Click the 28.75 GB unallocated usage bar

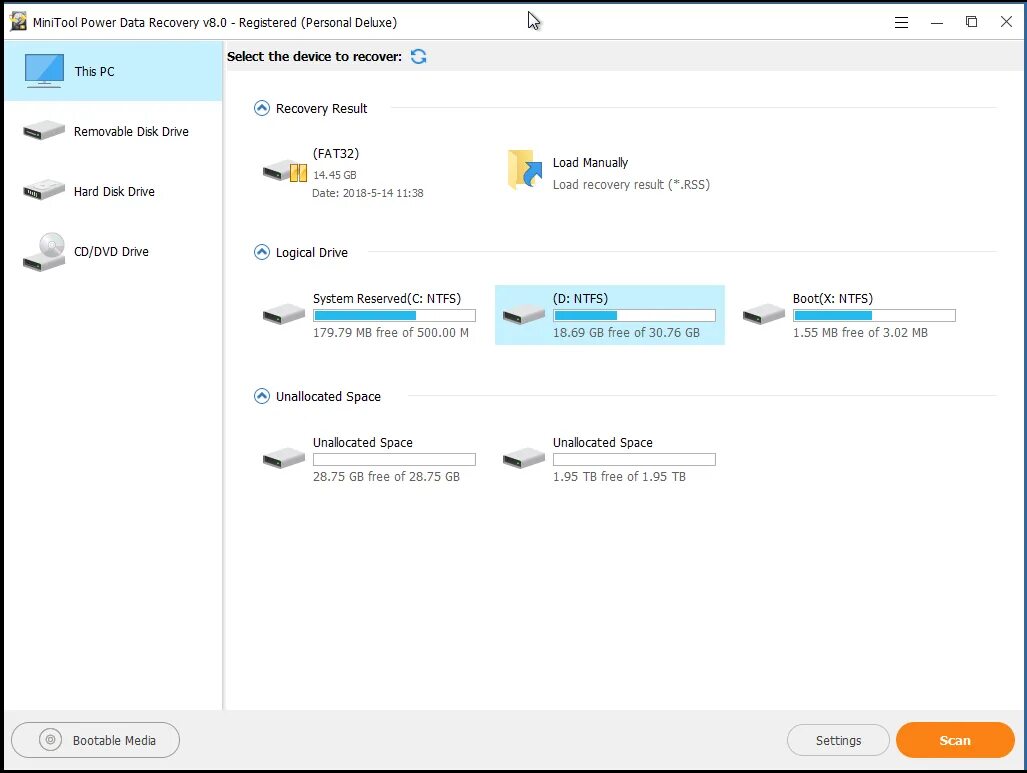coord(394,460)
